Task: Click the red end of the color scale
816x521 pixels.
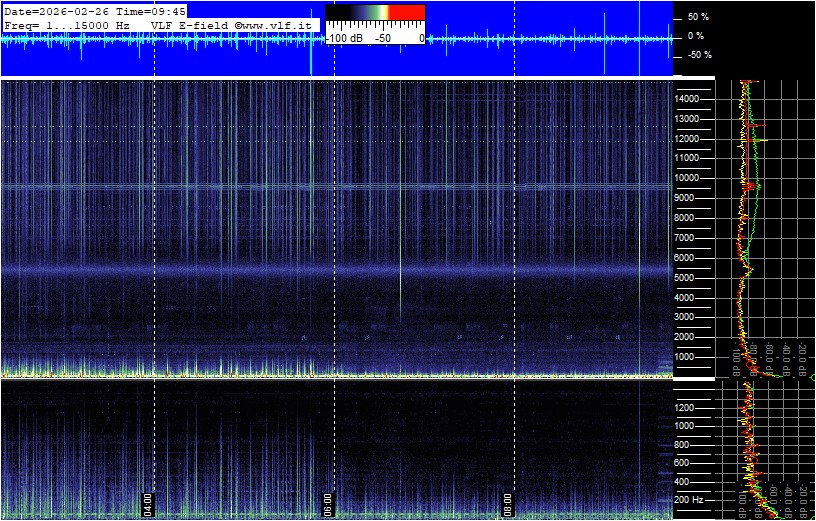Action: [x=406, y=13]
